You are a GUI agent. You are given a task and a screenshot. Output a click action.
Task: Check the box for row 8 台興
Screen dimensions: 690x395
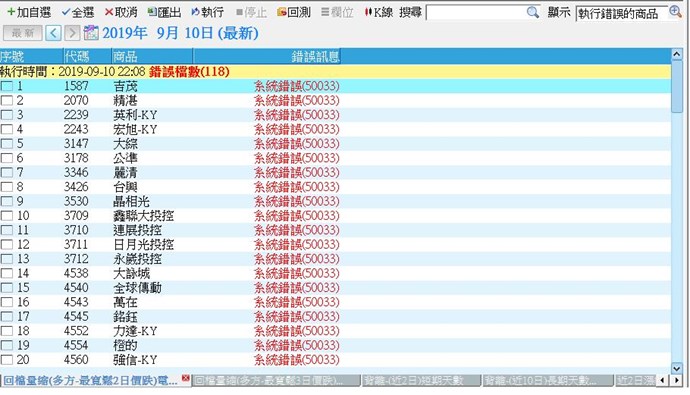(7, 187)
